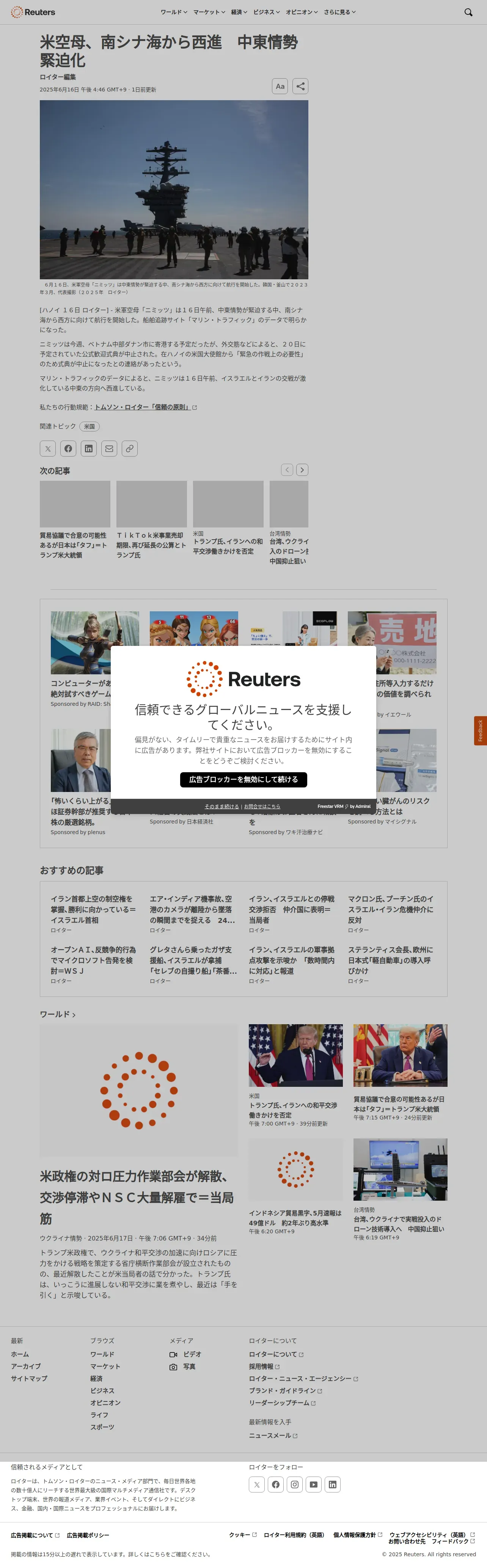Go to previous in 次の記事 carousel
This screenshot has width=487, height=1568.
(x=287, y=470)
